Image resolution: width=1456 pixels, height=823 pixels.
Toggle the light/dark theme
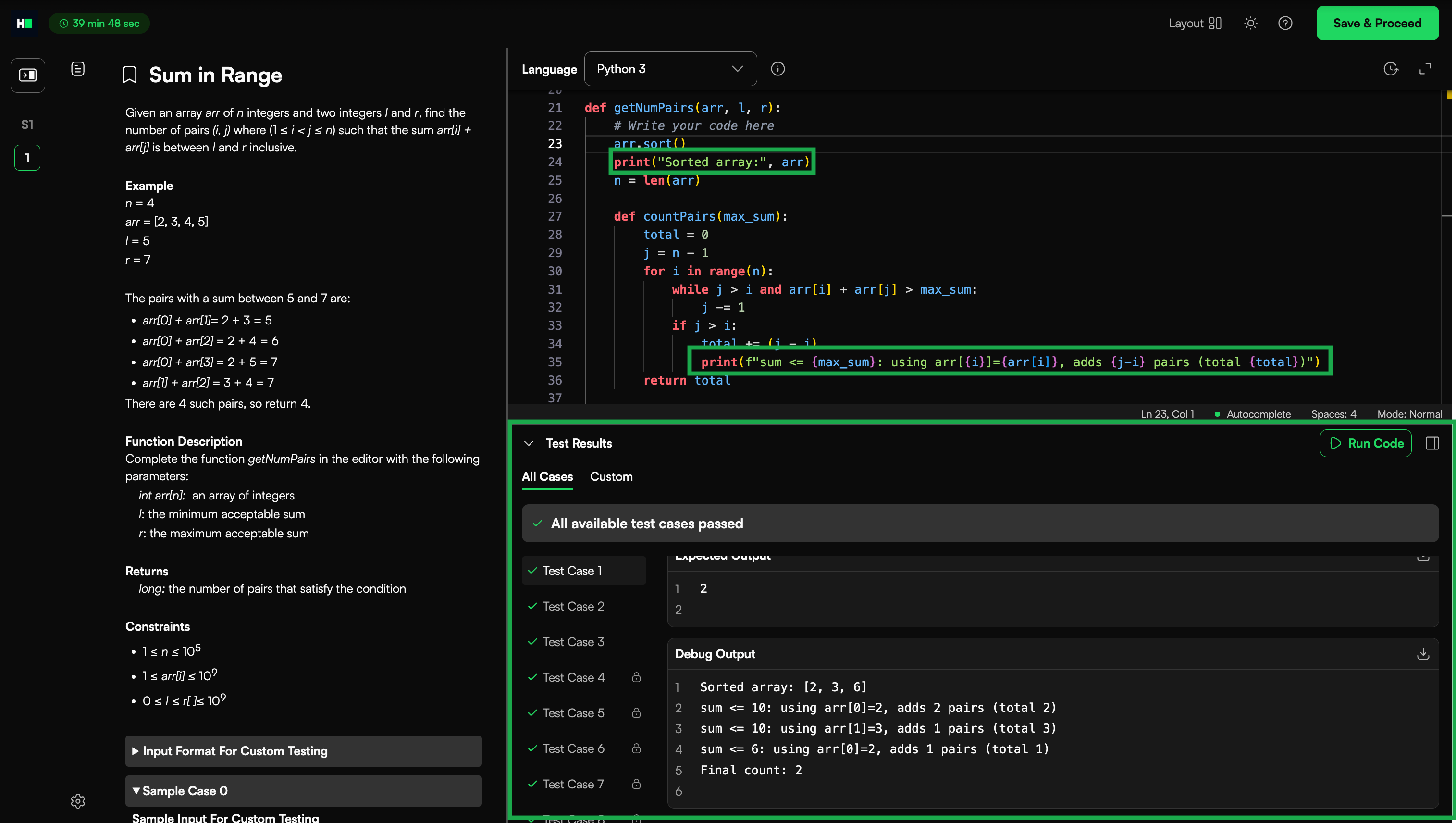[1250, 23]
